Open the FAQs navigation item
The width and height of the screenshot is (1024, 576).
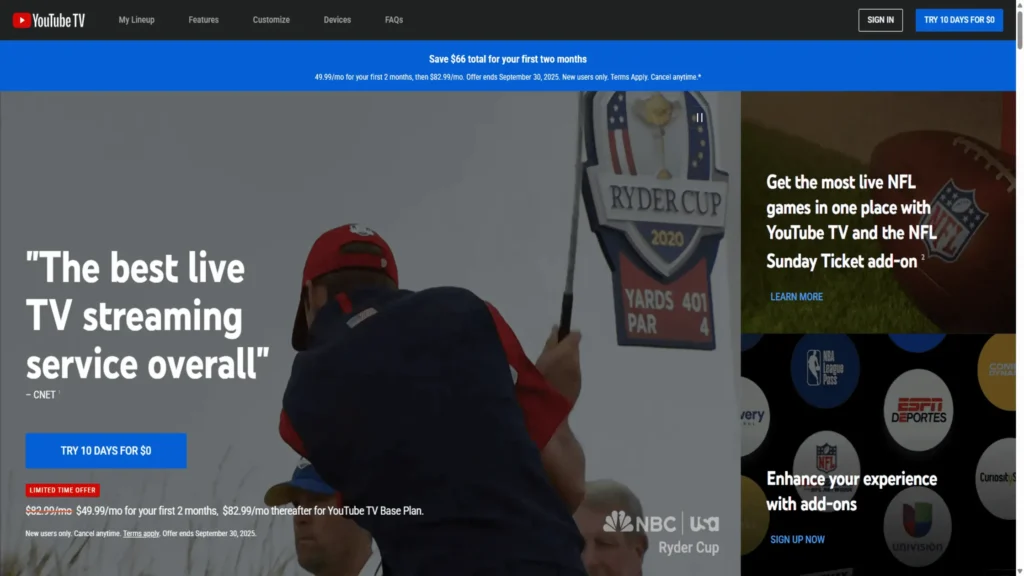(394, 20)
